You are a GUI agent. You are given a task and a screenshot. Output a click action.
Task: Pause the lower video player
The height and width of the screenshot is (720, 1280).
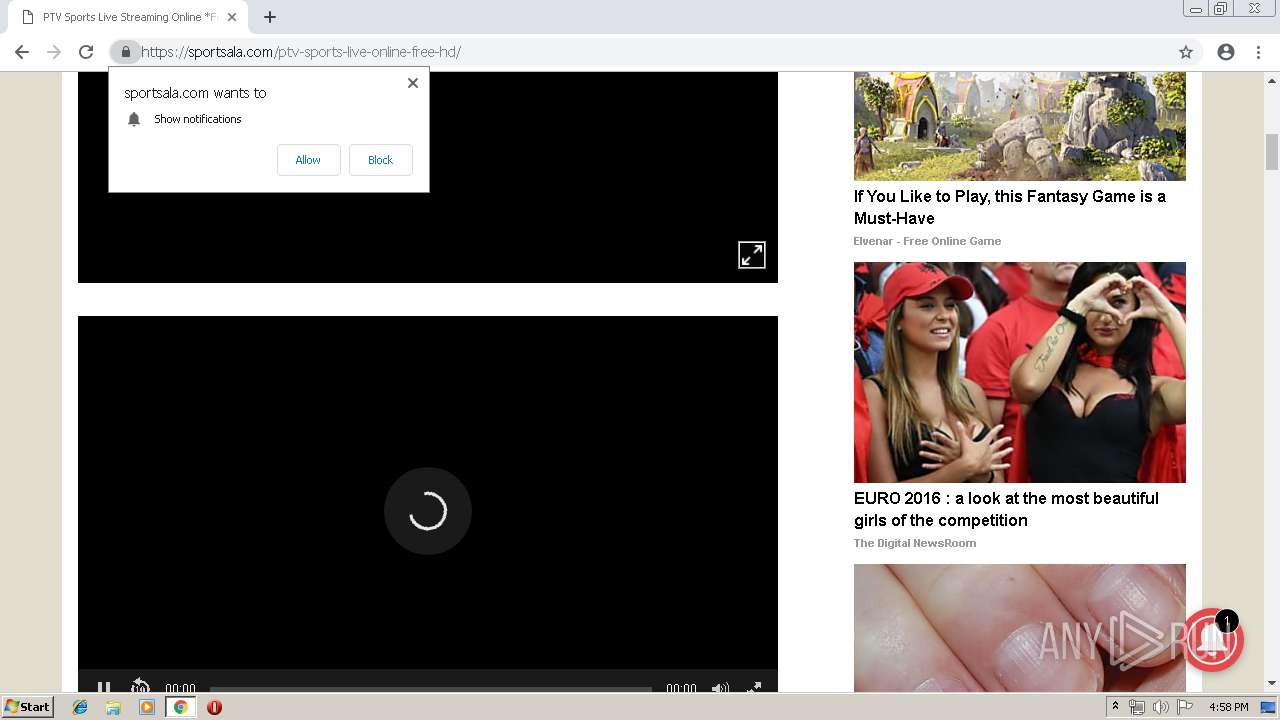(104, 688)
